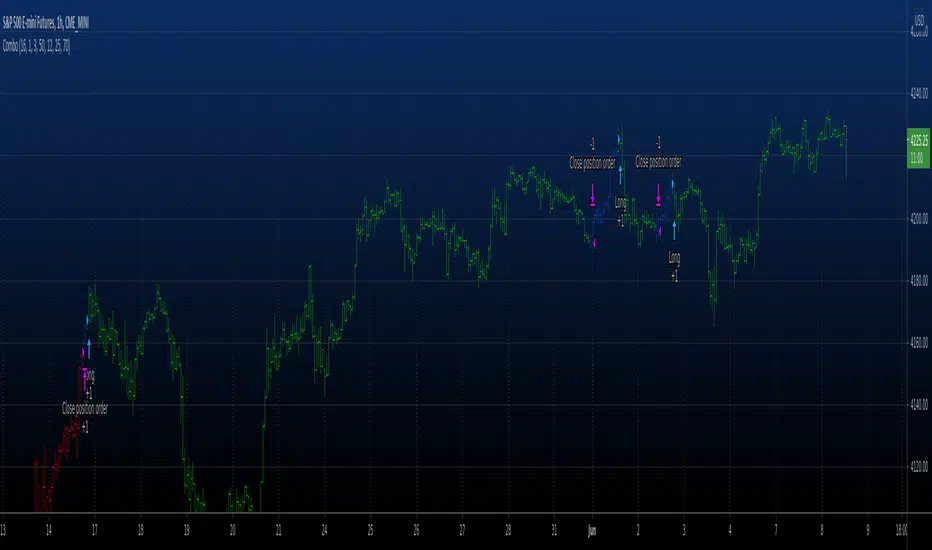
Task: Select the second June 'Close position order' label
Action: [658, 162]
